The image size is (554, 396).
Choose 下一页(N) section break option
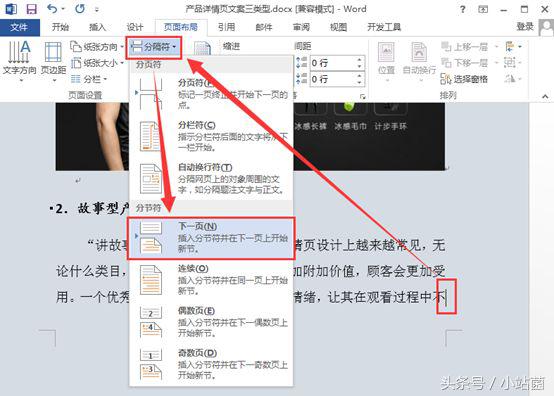(211, 238)
